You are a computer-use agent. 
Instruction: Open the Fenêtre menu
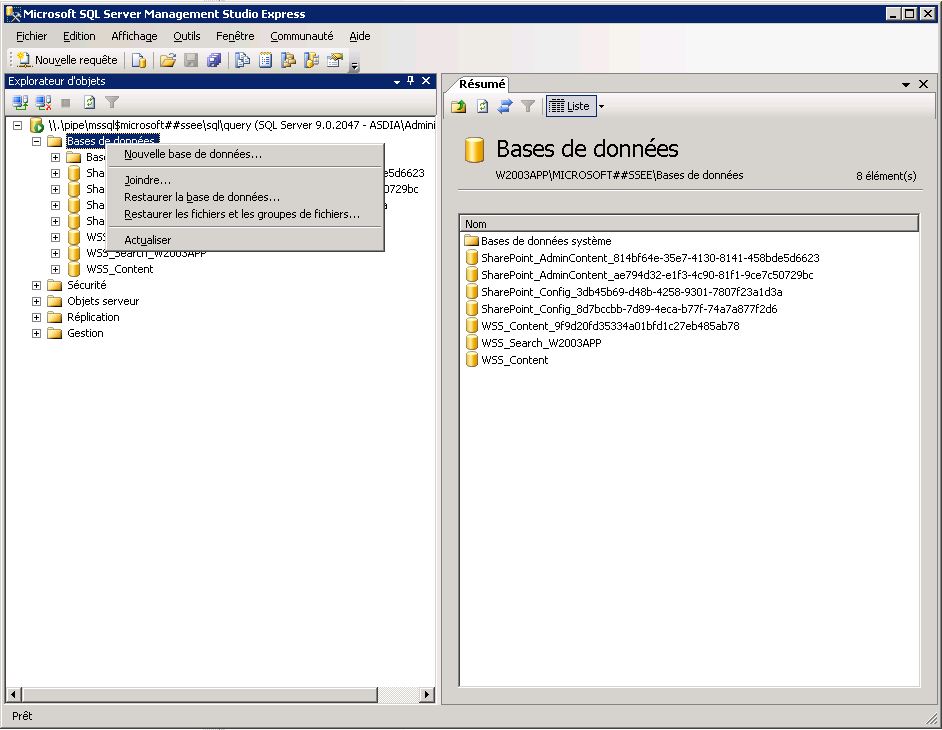pyautogui.click(x=235, y=36)
